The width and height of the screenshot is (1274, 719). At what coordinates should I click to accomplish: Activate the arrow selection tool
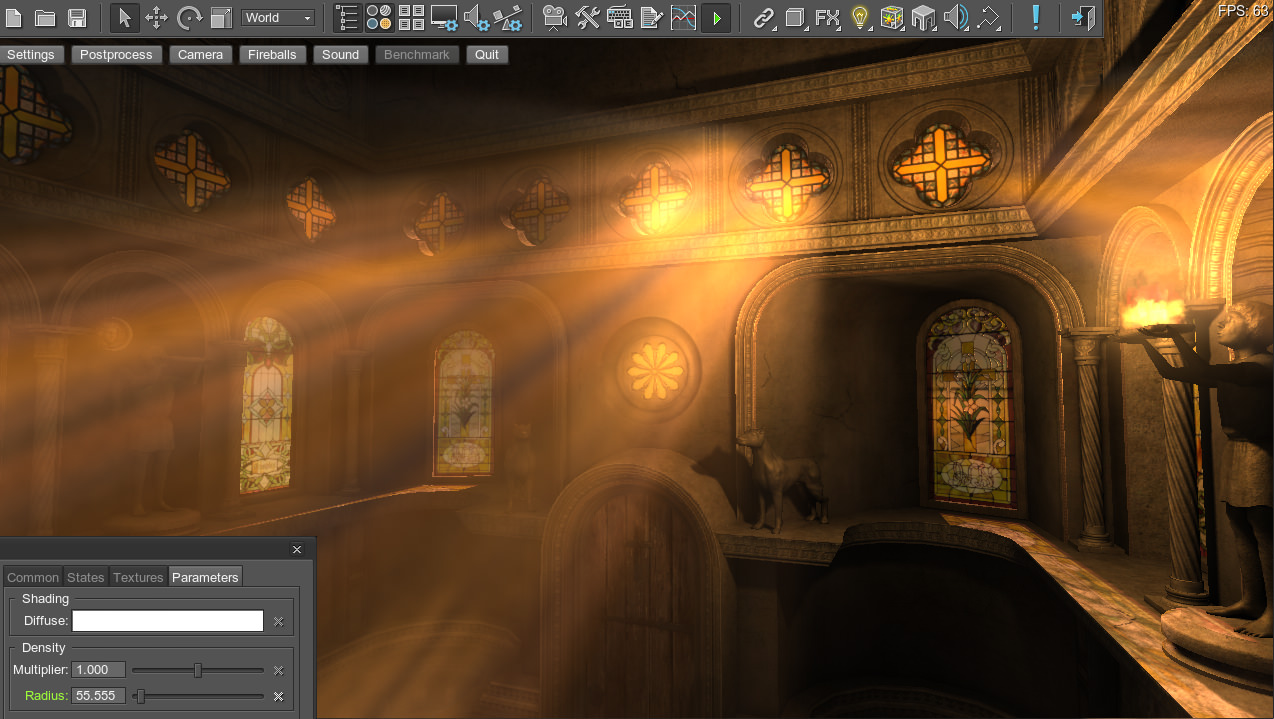pos(124,18)
